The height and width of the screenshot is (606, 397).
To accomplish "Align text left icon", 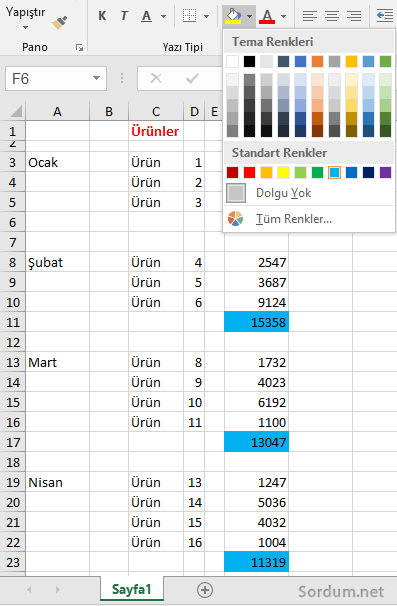I will 310,16.
